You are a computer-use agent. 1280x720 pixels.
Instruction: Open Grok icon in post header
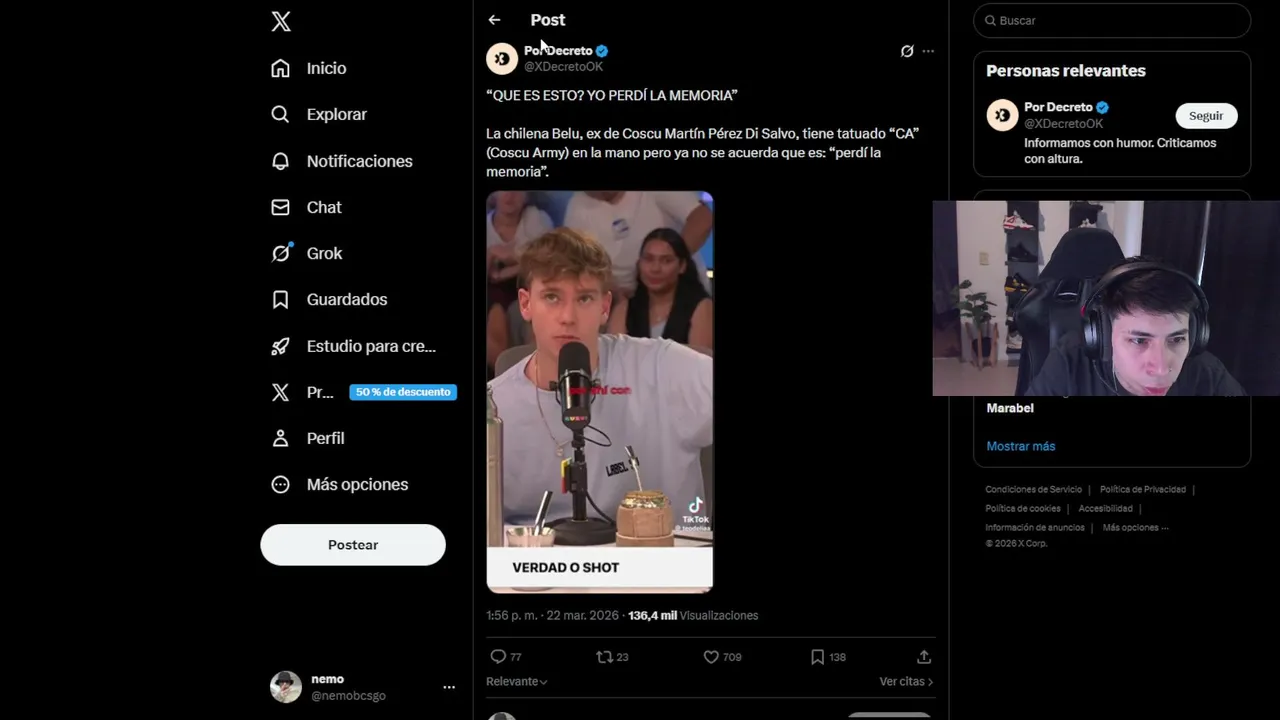click(907, 51)
